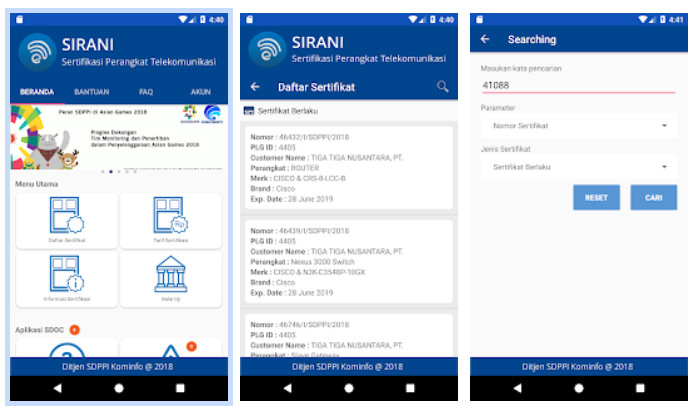Image resolution: width=700 pixels, height=408 pixels.
Task: Switch to the BANTUAN tab
Action: [x=91, y=91]
